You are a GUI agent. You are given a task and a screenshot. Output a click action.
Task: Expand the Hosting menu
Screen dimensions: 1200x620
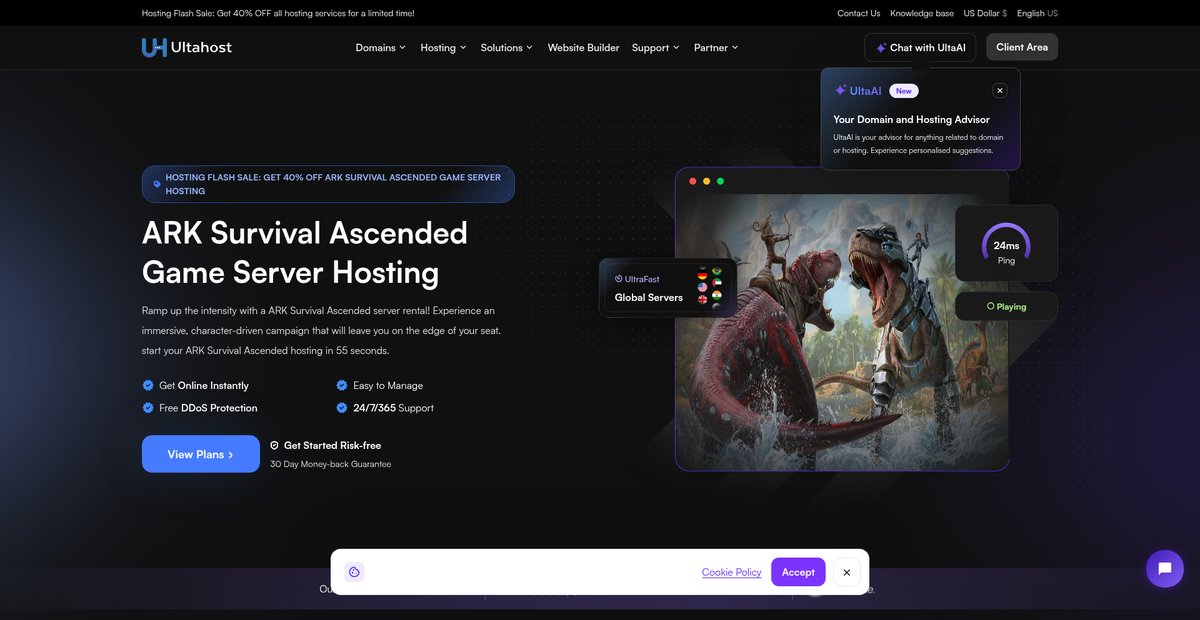443,47
